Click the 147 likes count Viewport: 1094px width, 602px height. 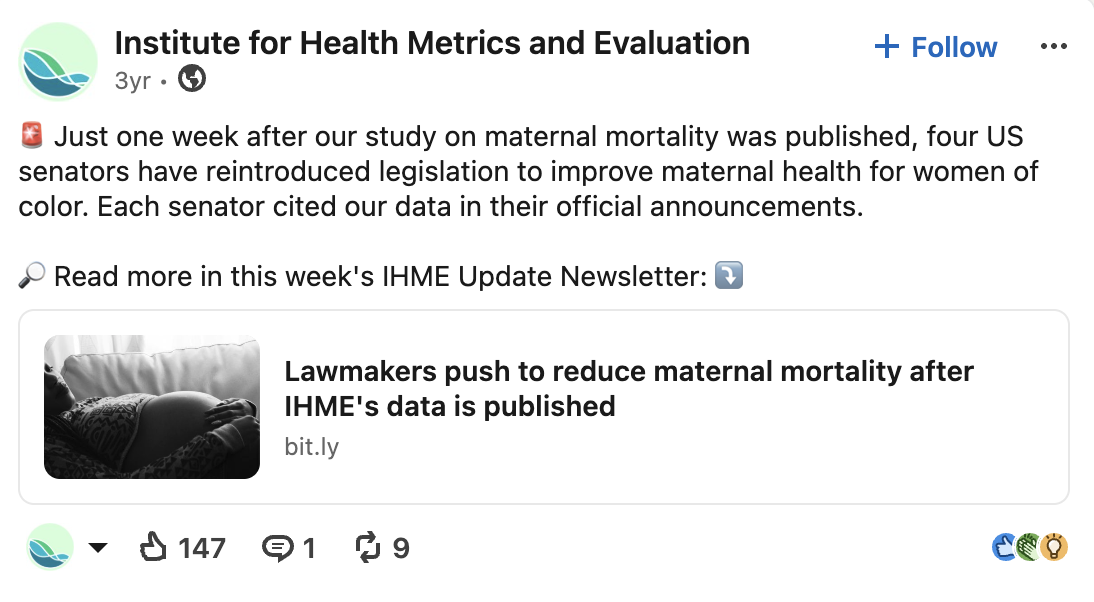click(x=202, y=548)
